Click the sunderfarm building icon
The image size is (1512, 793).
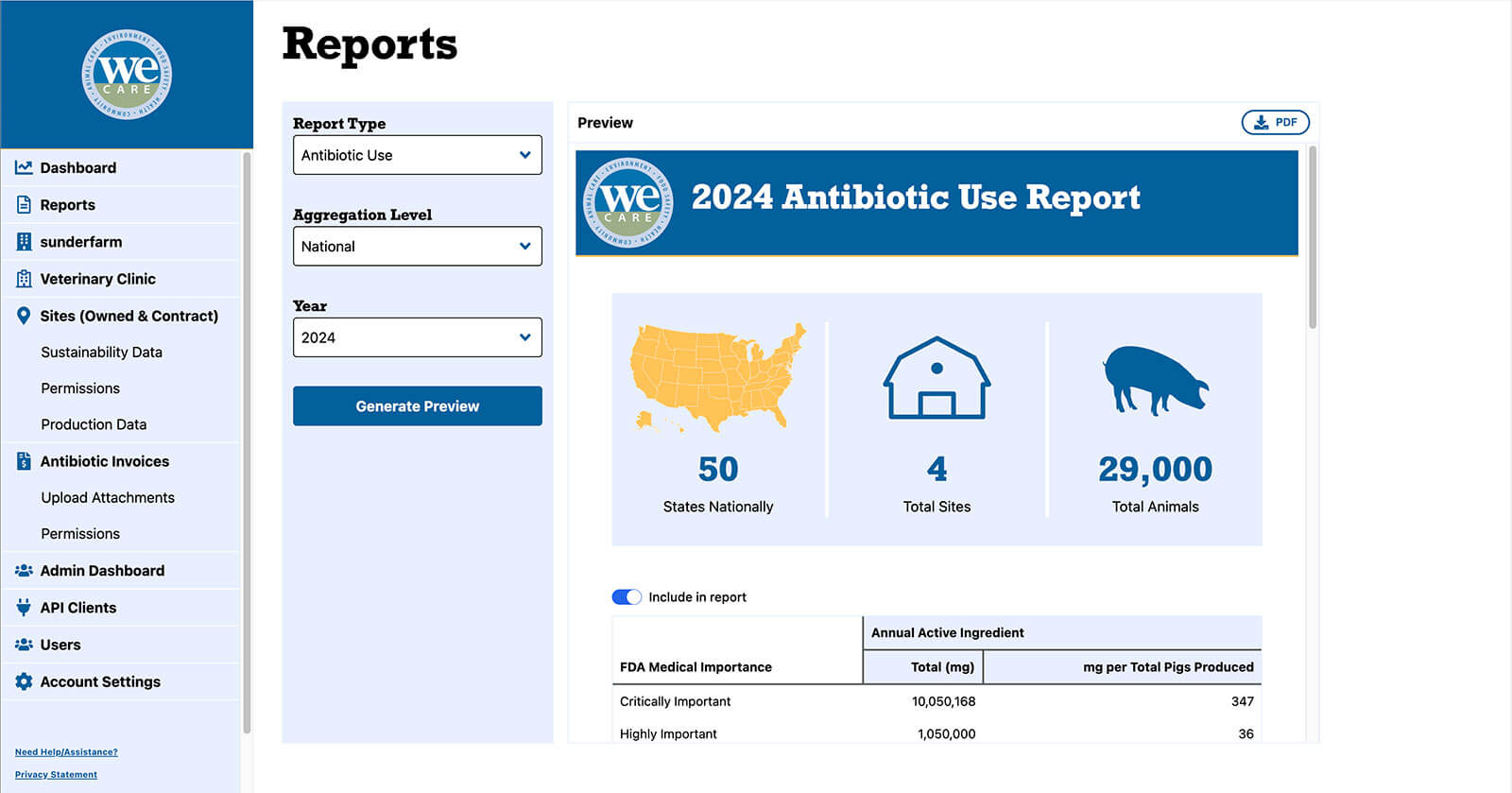click(x=24, y=241)
